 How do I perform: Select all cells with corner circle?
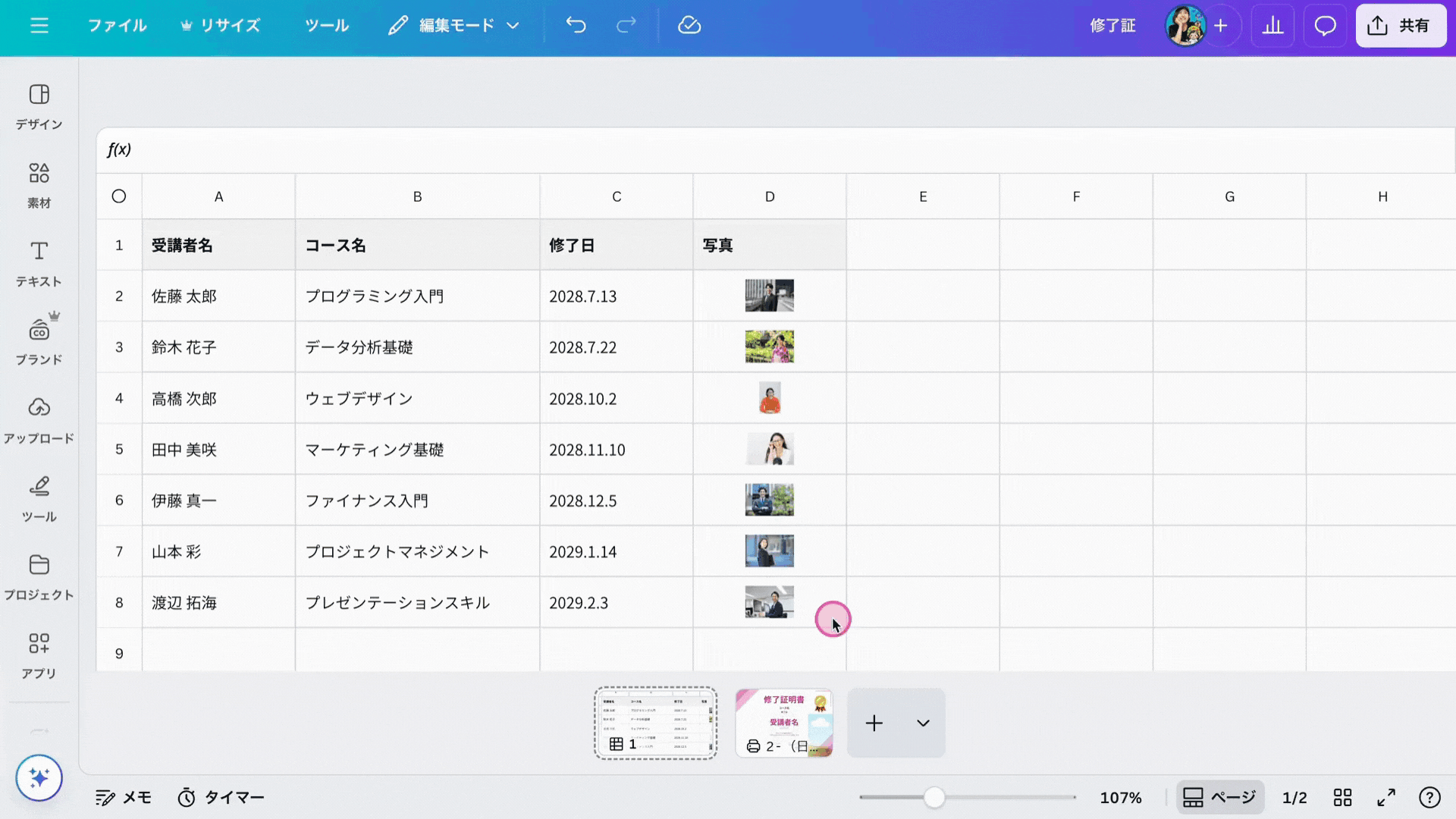coord(119,196)
